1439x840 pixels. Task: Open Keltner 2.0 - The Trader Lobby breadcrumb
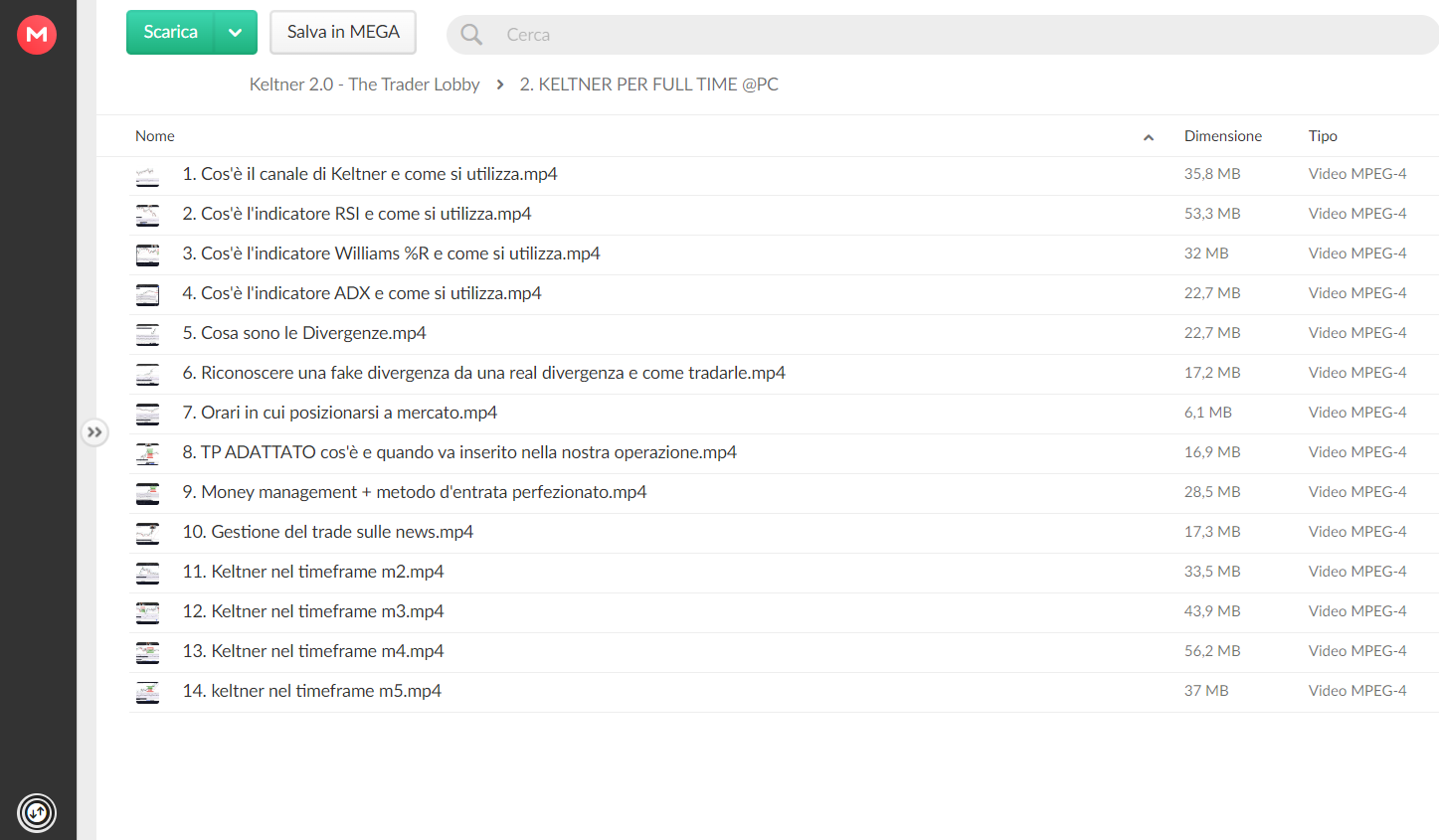pyautogui.click(x=364, y=84)
